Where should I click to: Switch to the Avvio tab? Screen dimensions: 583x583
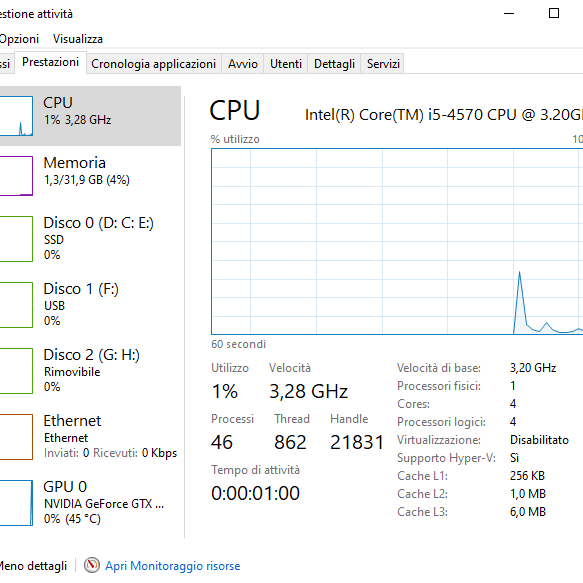click(x=243, y=64)
